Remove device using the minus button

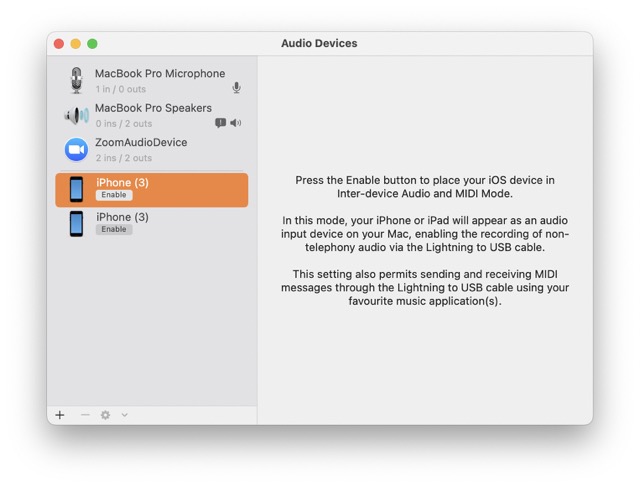(85, 415)
